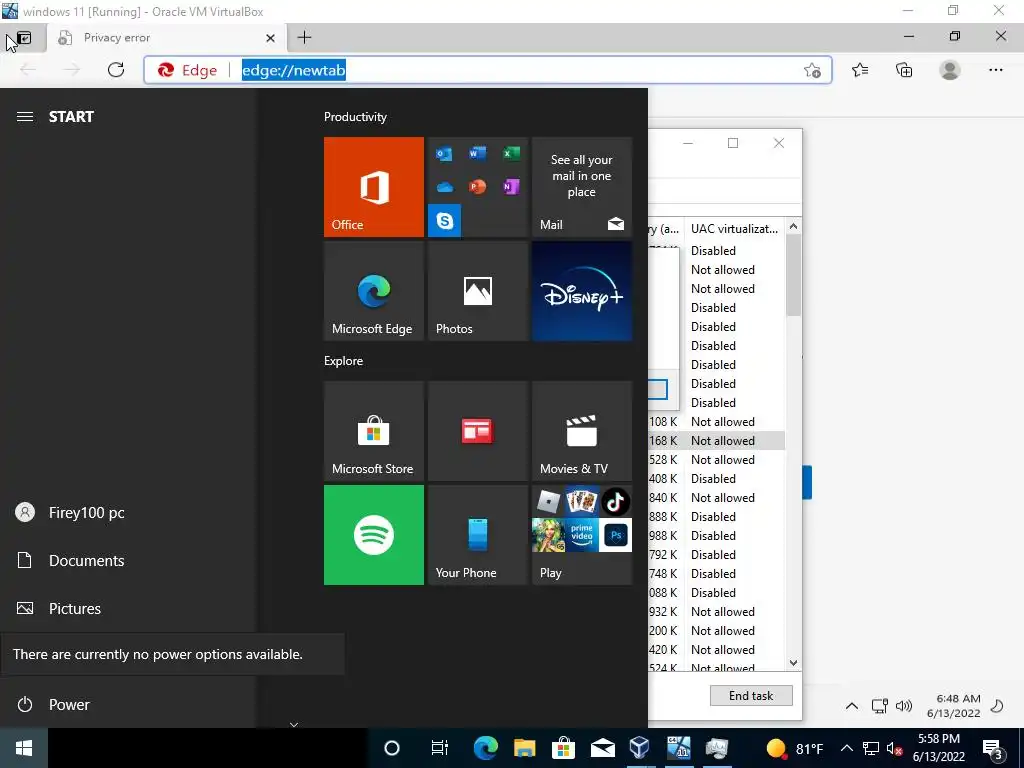Sort by UAC virtualization column header

tap(734, 229)
